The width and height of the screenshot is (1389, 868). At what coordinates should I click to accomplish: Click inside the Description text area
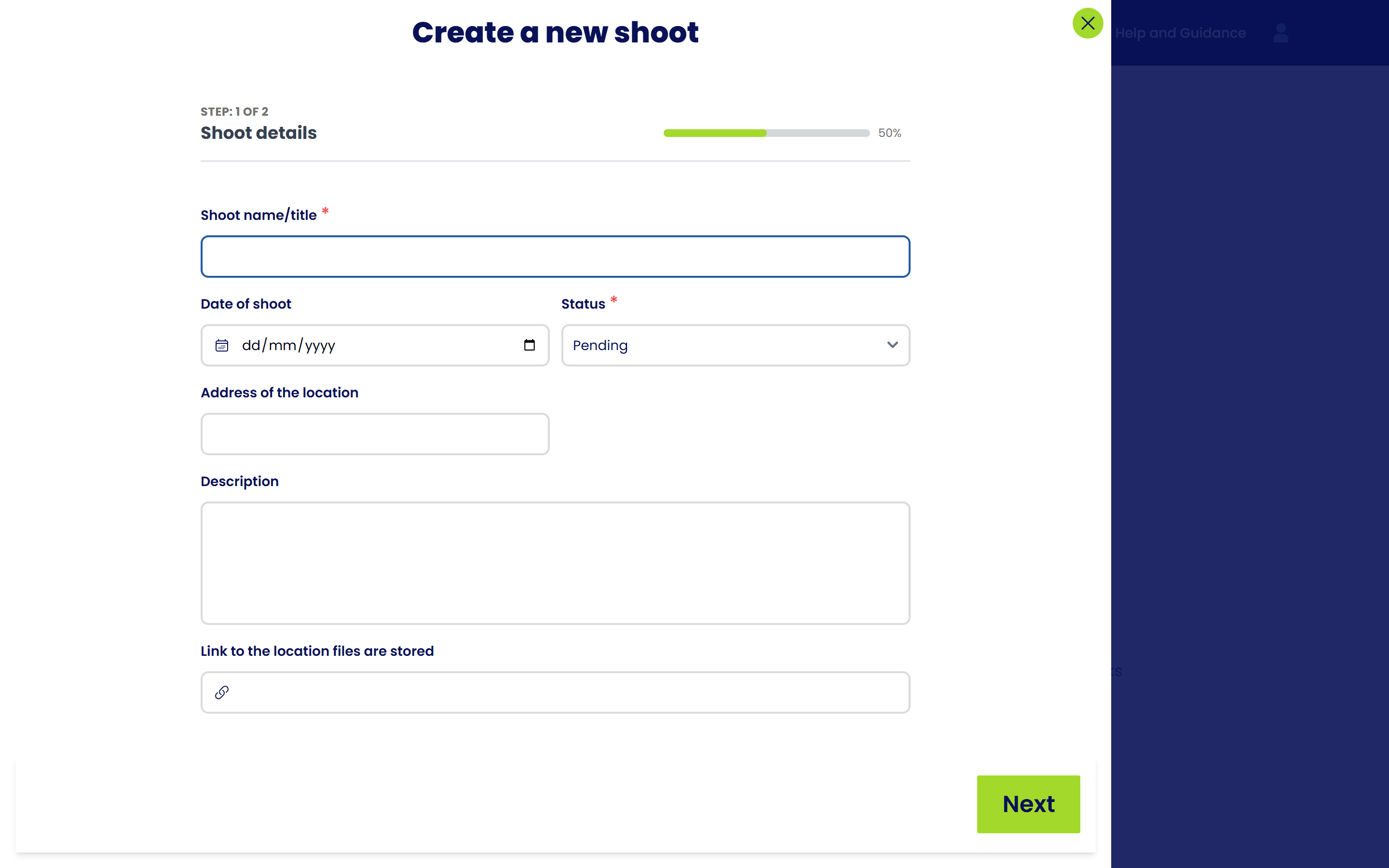pos(555,563)
